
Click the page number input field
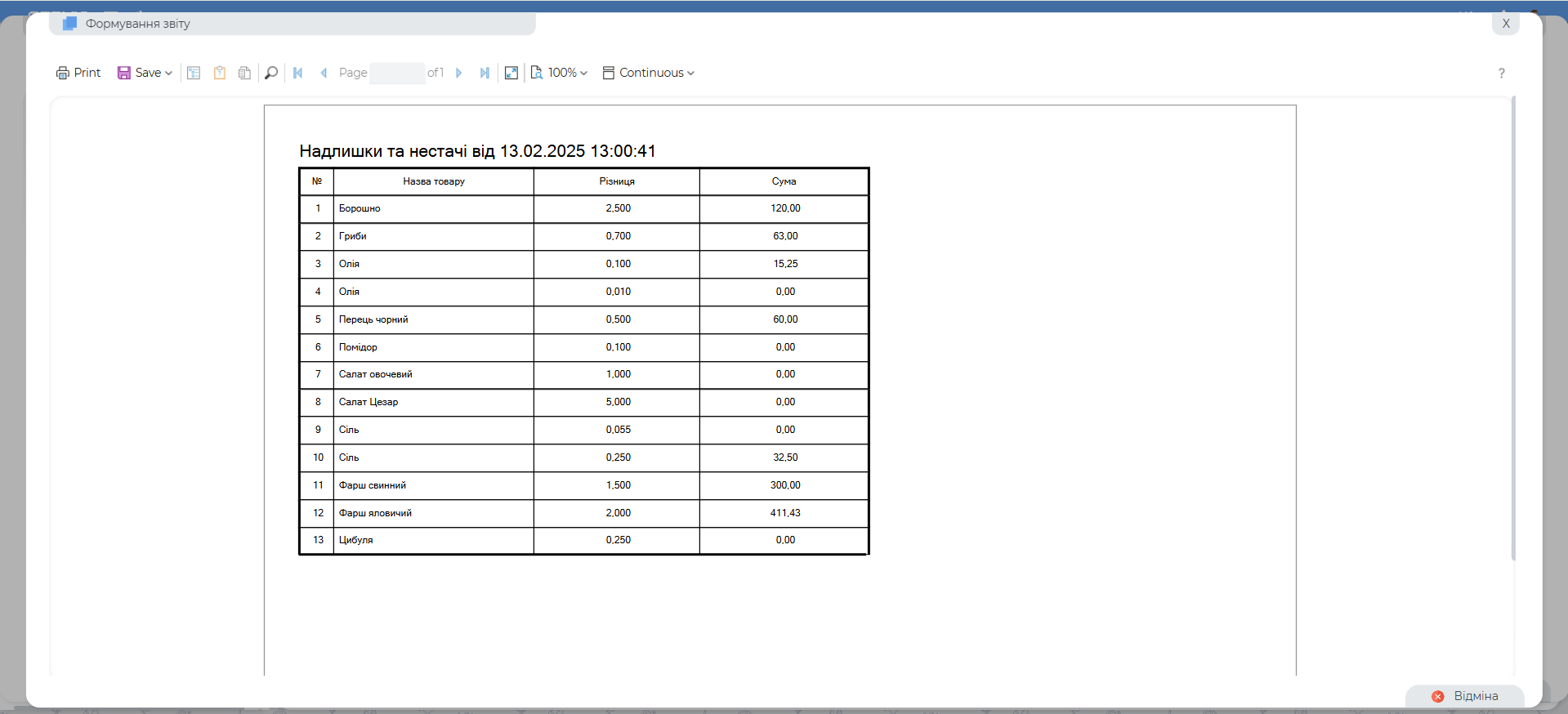(x=397, y=73)
